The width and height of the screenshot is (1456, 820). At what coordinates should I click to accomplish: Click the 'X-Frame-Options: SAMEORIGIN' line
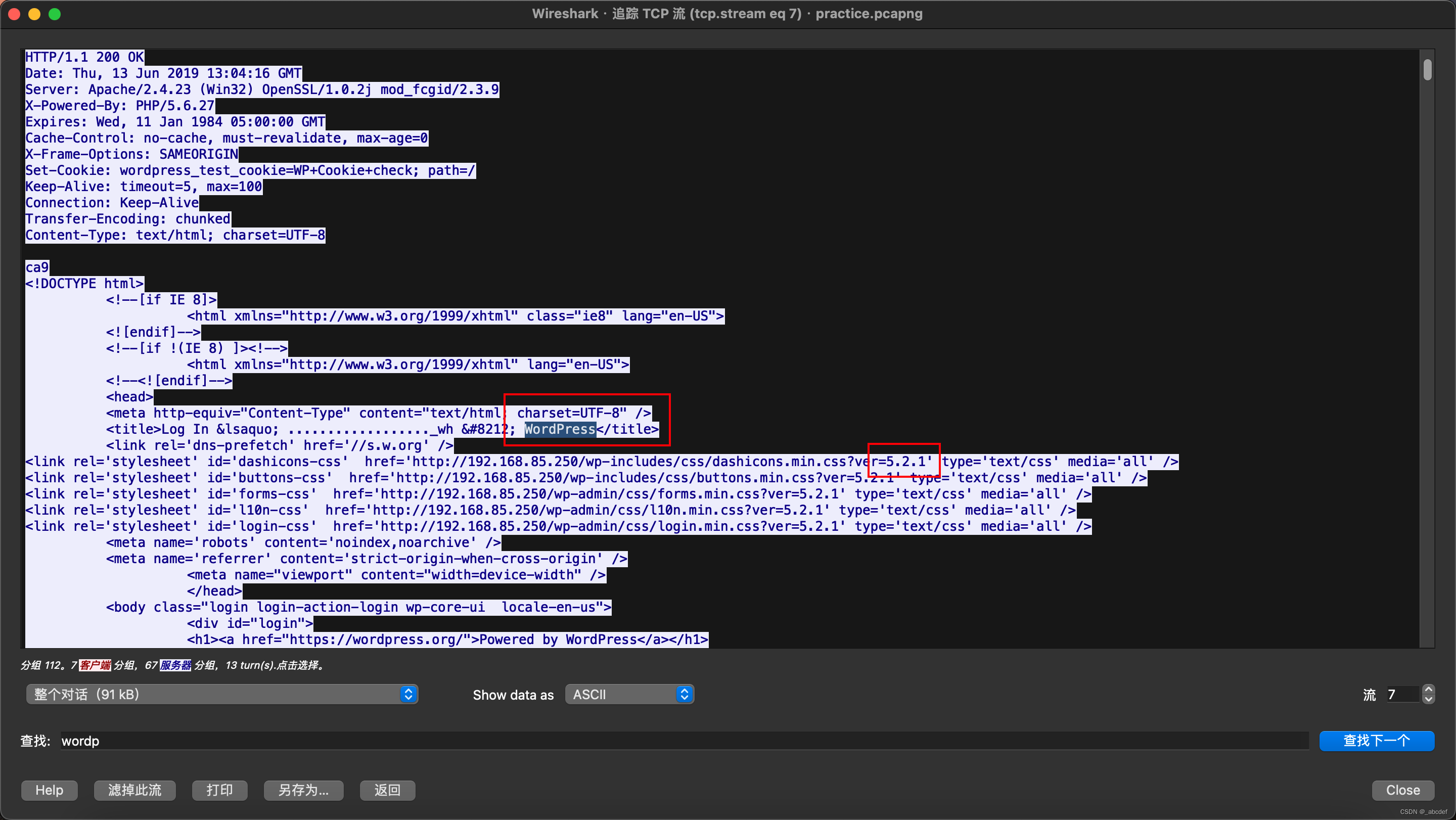(x=131, y=154)
